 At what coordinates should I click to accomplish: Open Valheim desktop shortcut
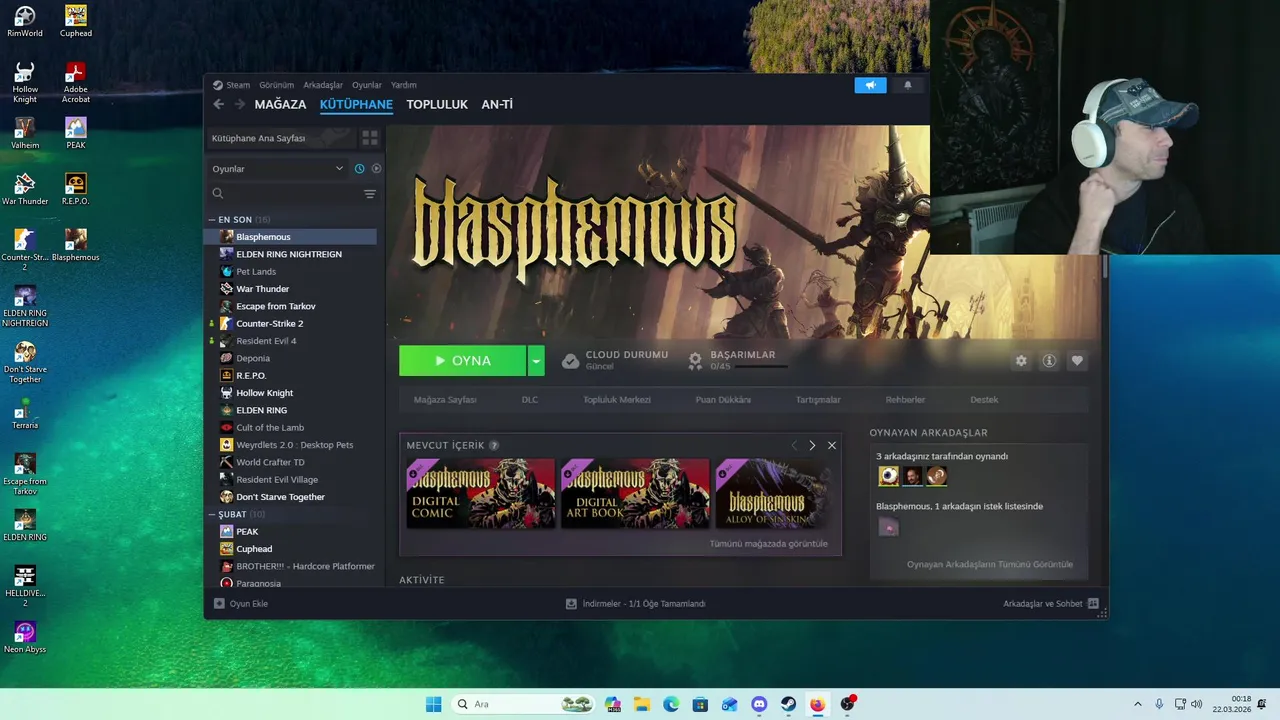tap(25, 133)
